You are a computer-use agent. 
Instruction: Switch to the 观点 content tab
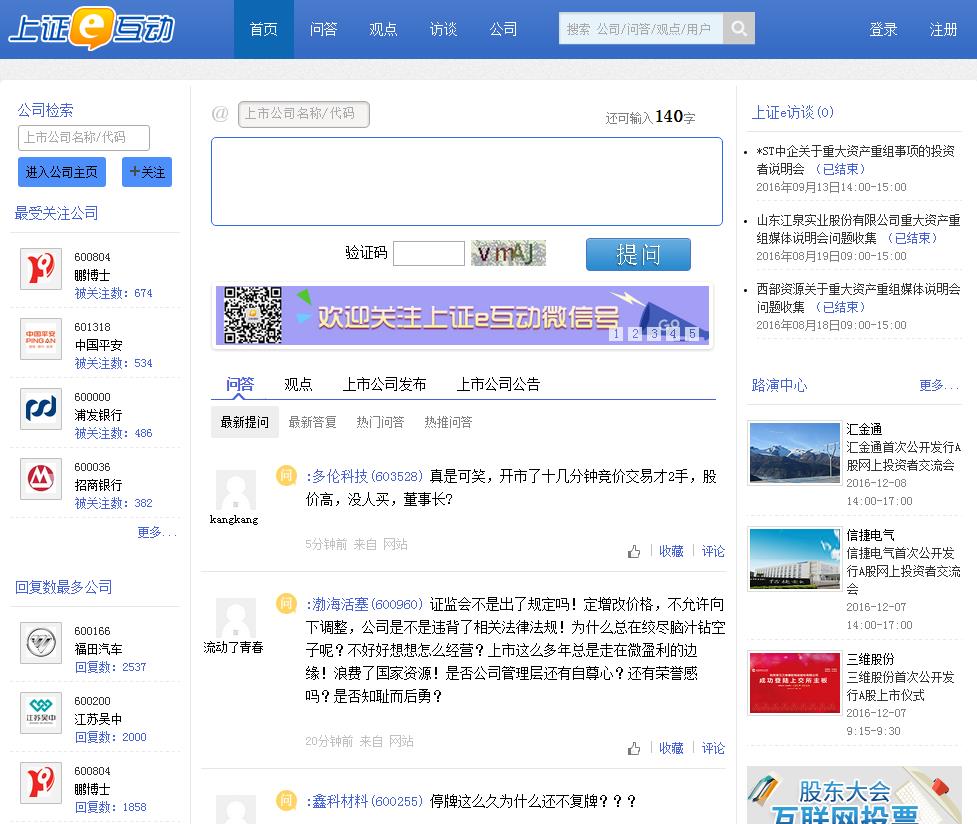coord(298,385)
